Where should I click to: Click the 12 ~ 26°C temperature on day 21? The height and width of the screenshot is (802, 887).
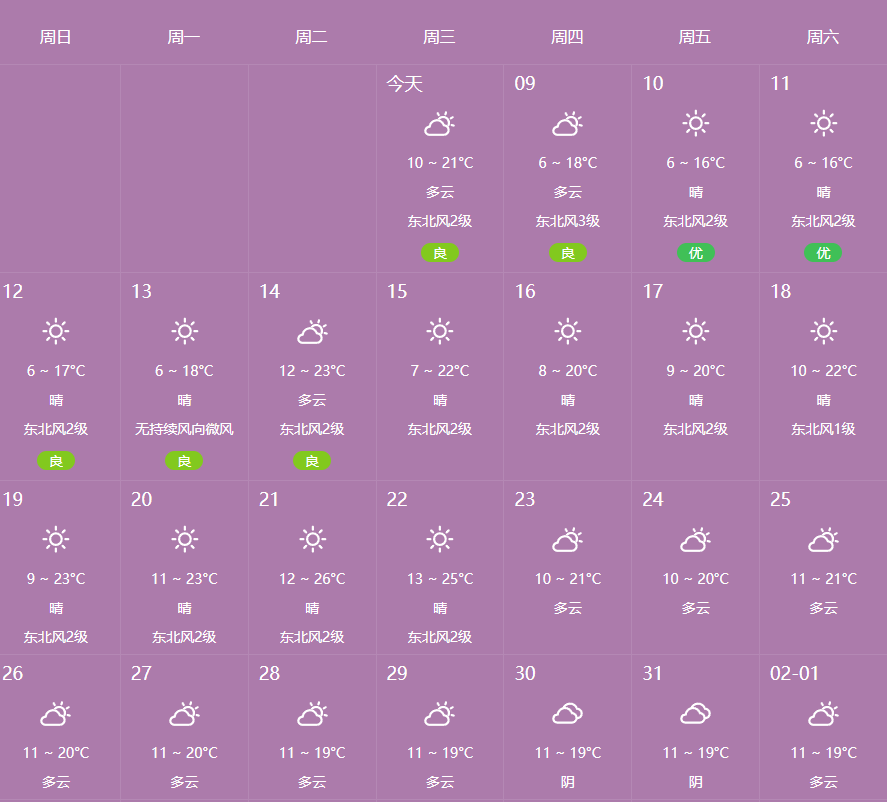pos(312,579)
